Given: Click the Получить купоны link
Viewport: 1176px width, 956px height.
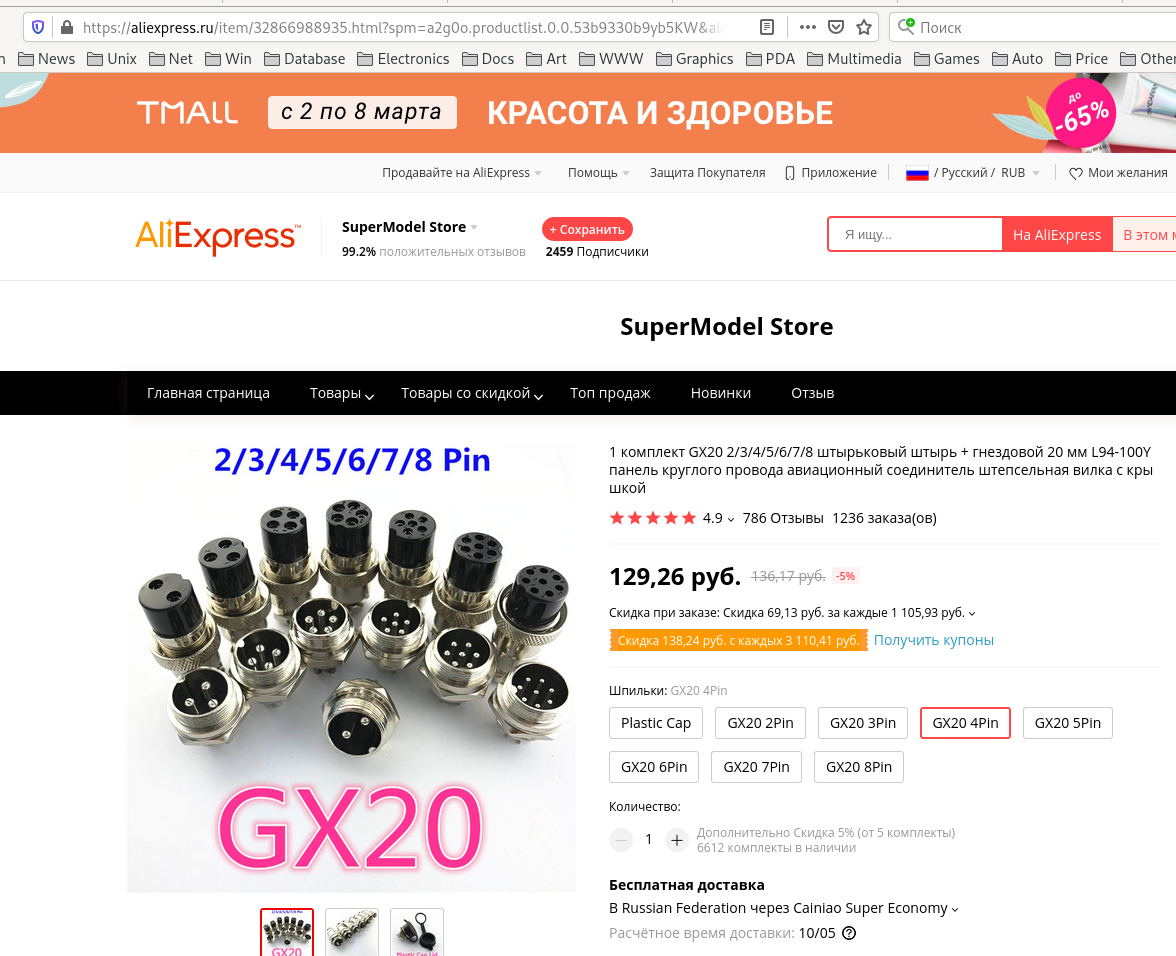Looking at the screenshot, I should [x=934, y=640].
